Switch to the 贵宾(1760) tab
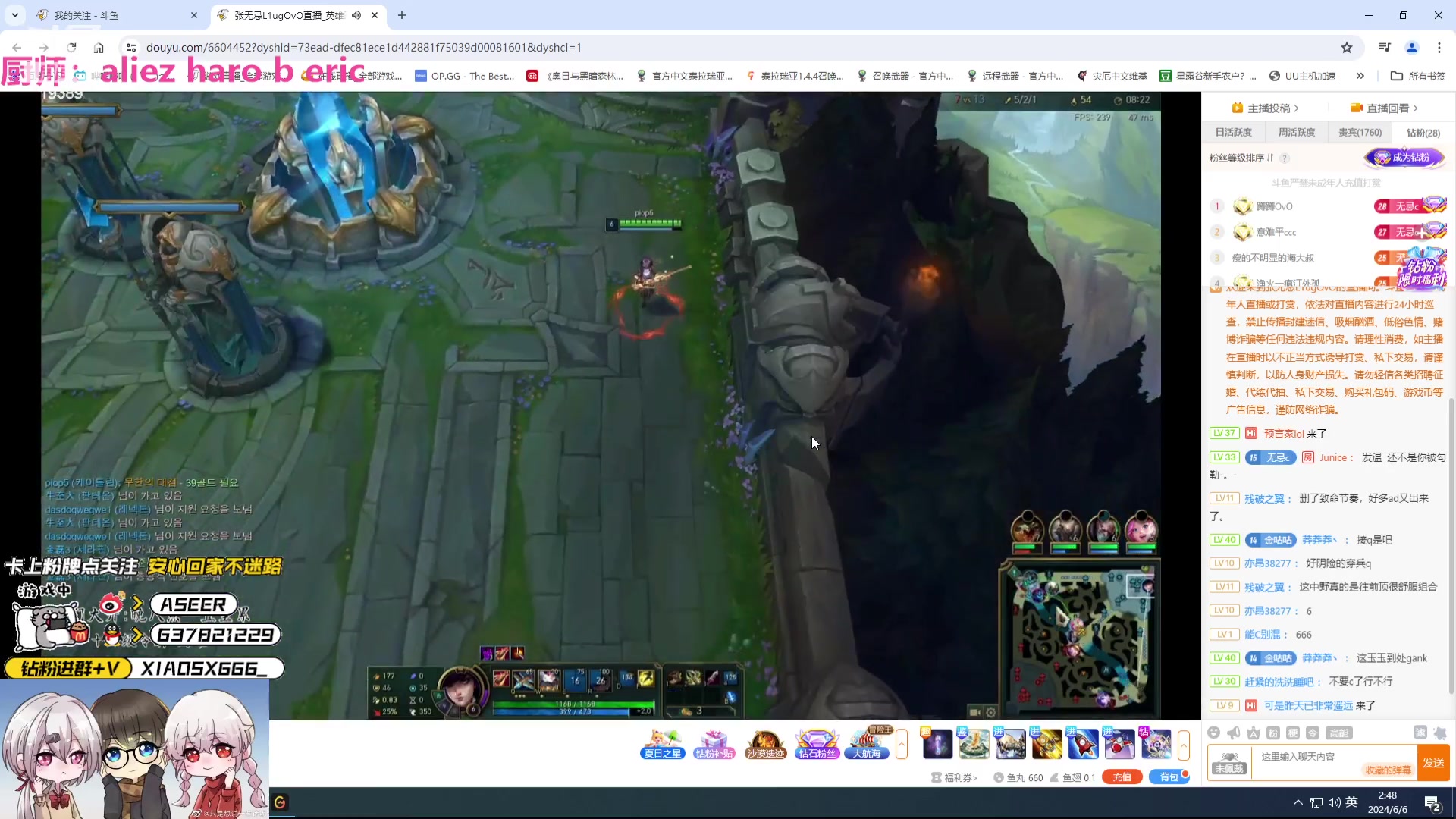This screenshot has width=1456, height=819. 1360,132
